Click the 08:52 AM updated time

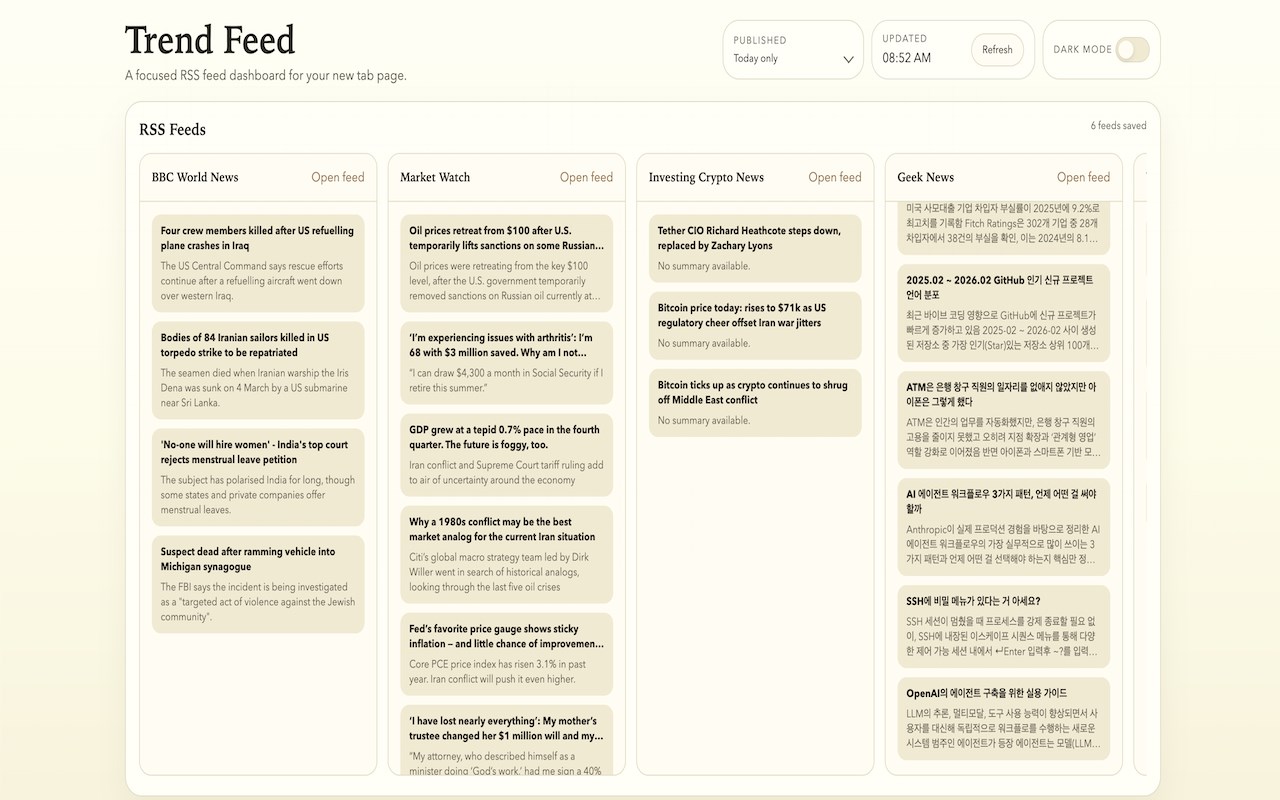[x=906, y=58]
